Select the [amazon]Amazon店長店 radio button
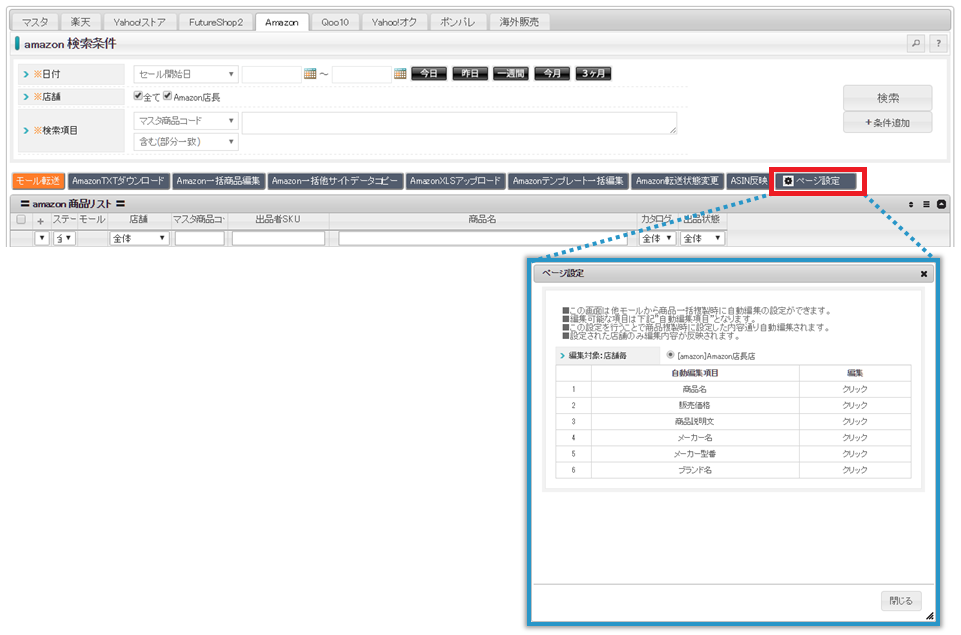The height and width of the screenshot is (635, 961). coord(670,355)
